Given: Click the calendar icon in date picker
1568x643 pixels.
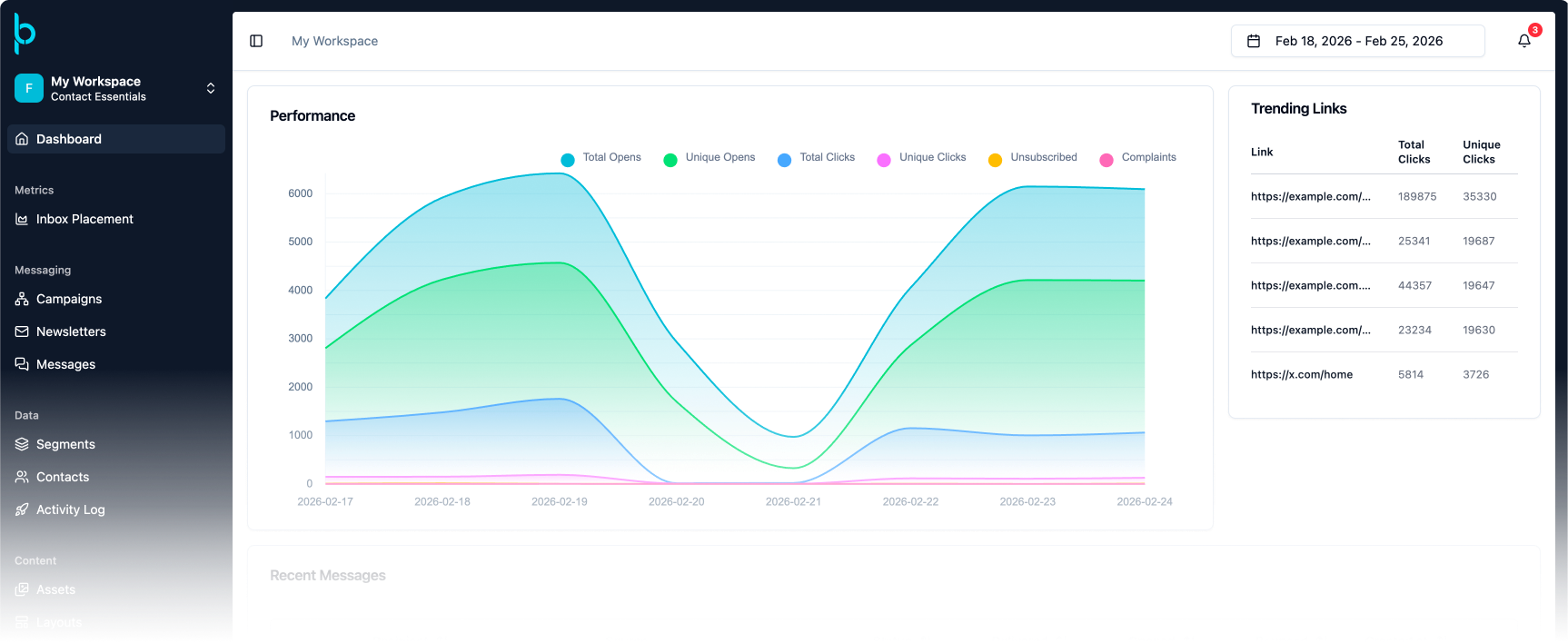Looking at the screenshot, I should (1254, 41).
